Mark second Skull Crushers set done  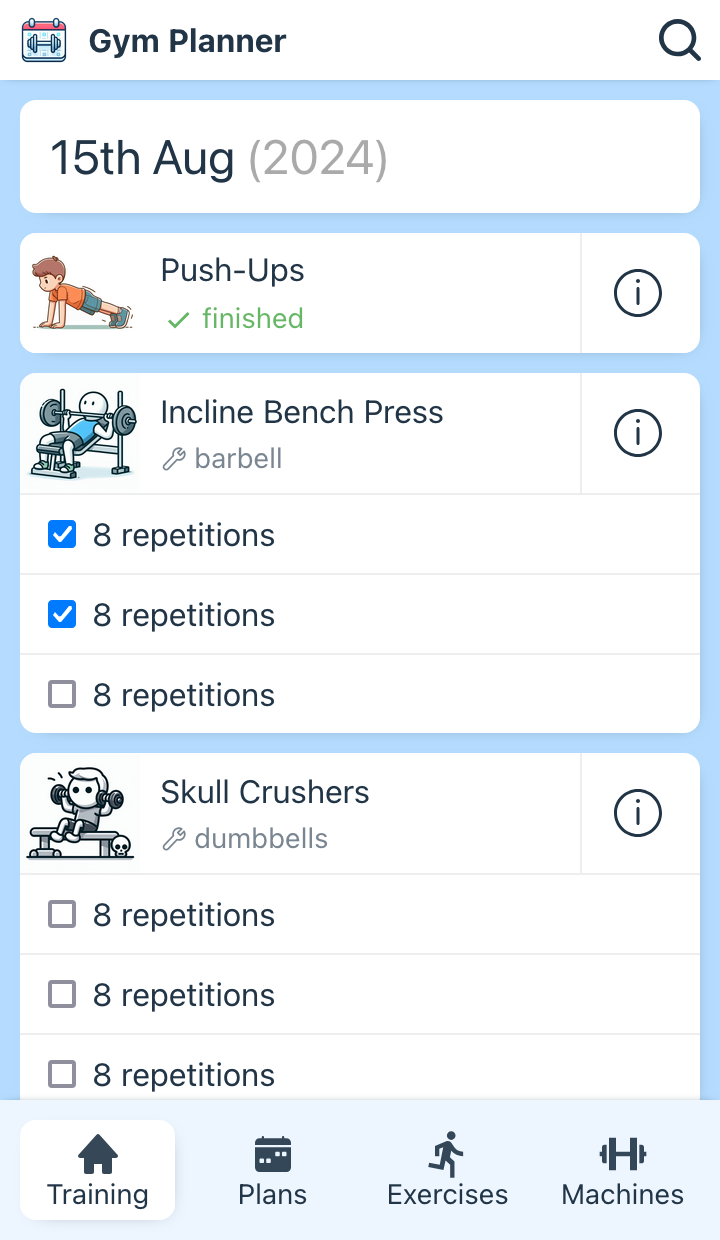click(x=62, y=995)
